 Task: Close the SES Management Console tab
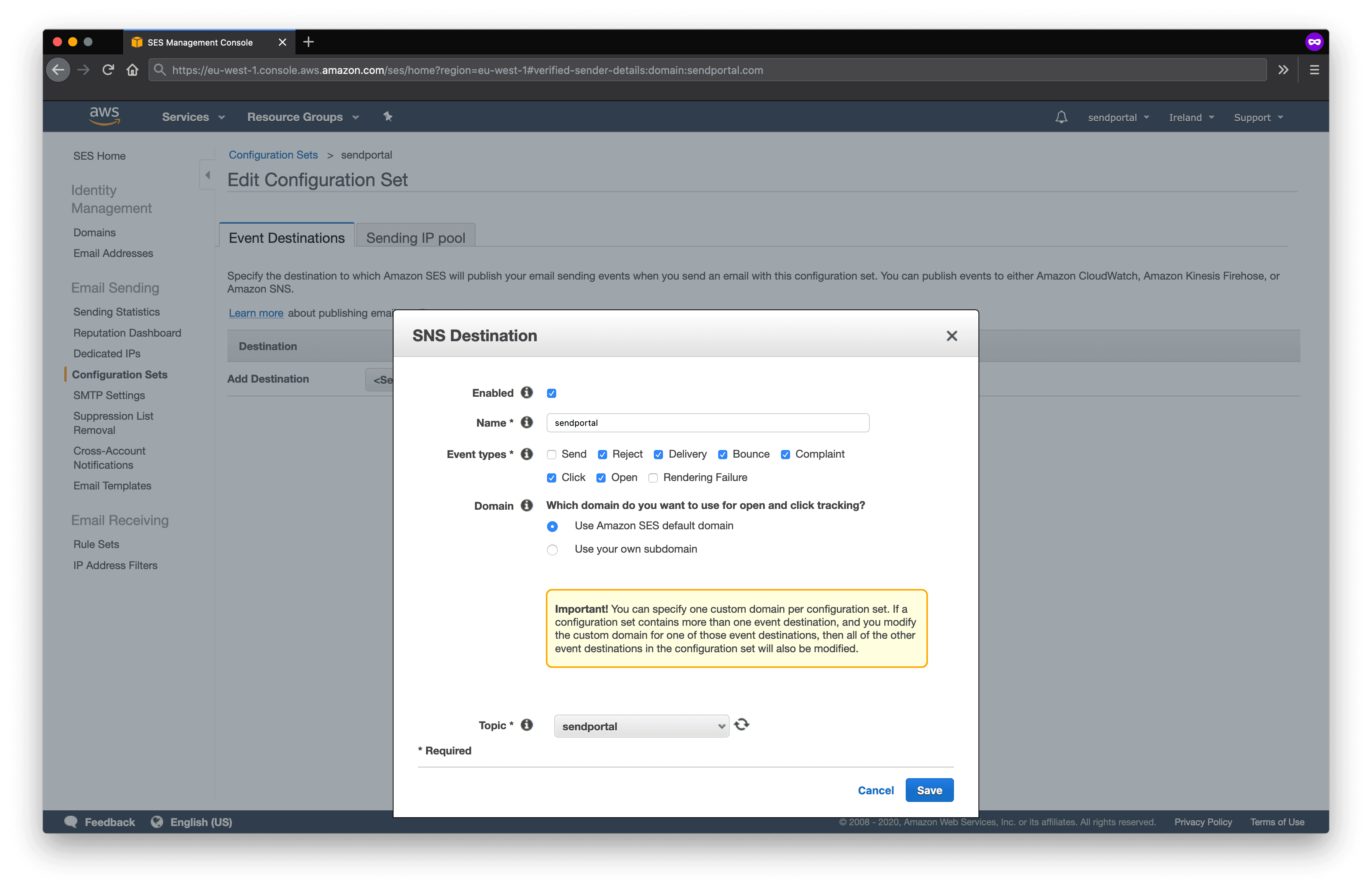point(283,42)
